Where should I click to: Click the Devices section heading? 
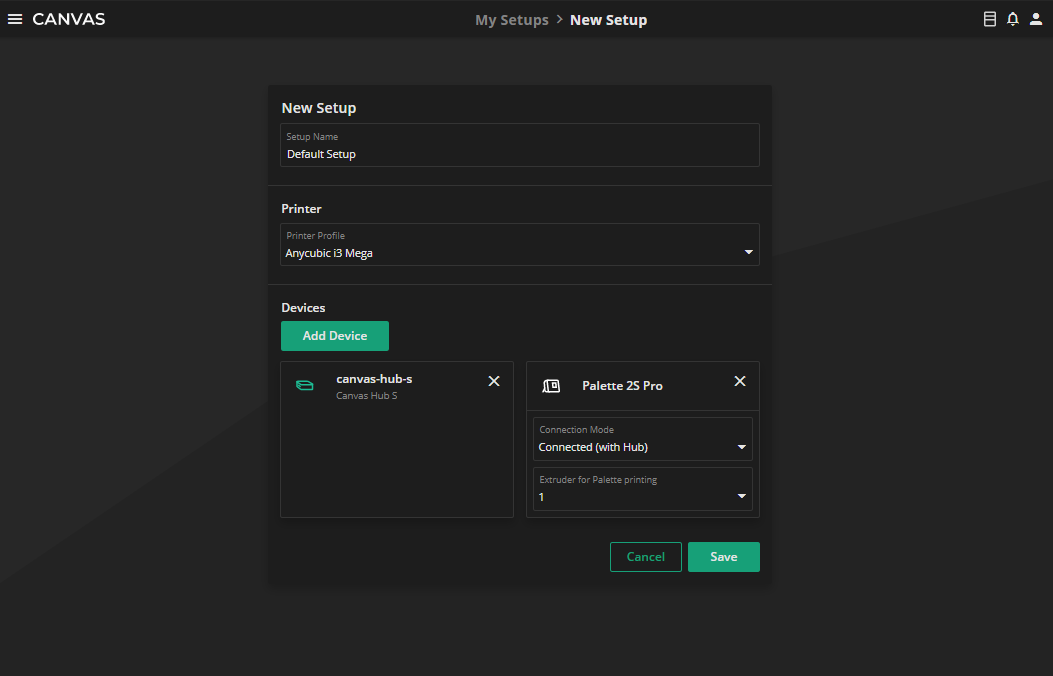point(303,307)
